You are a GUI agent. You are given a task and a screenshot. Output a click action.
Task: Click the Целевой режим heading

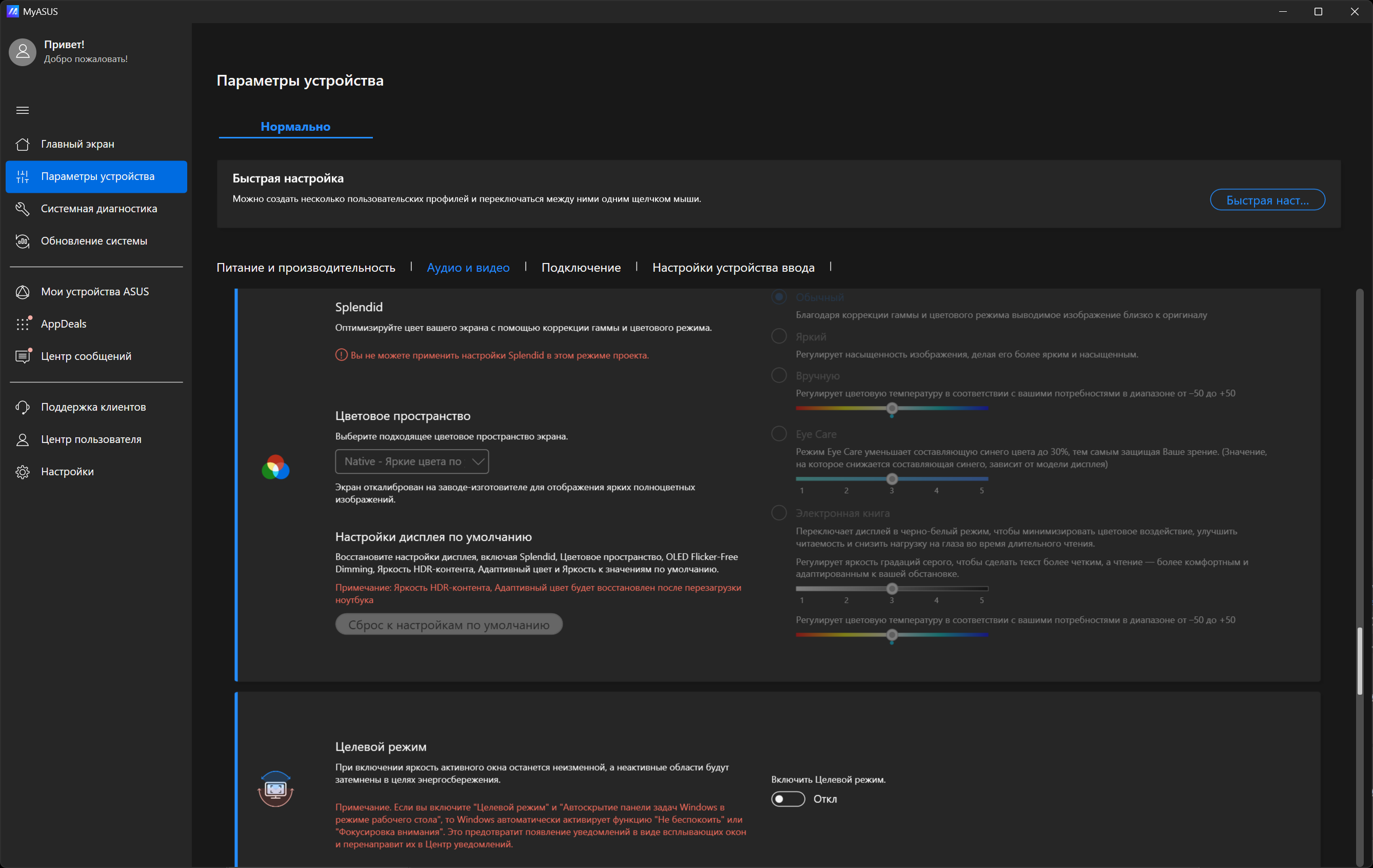pyautogui.click(x=381, y=746)
